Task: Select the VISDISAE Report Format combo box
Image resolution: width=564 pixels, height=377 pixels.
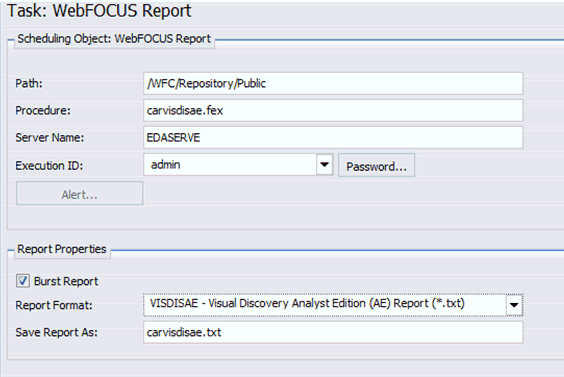Action: point(333,305)
